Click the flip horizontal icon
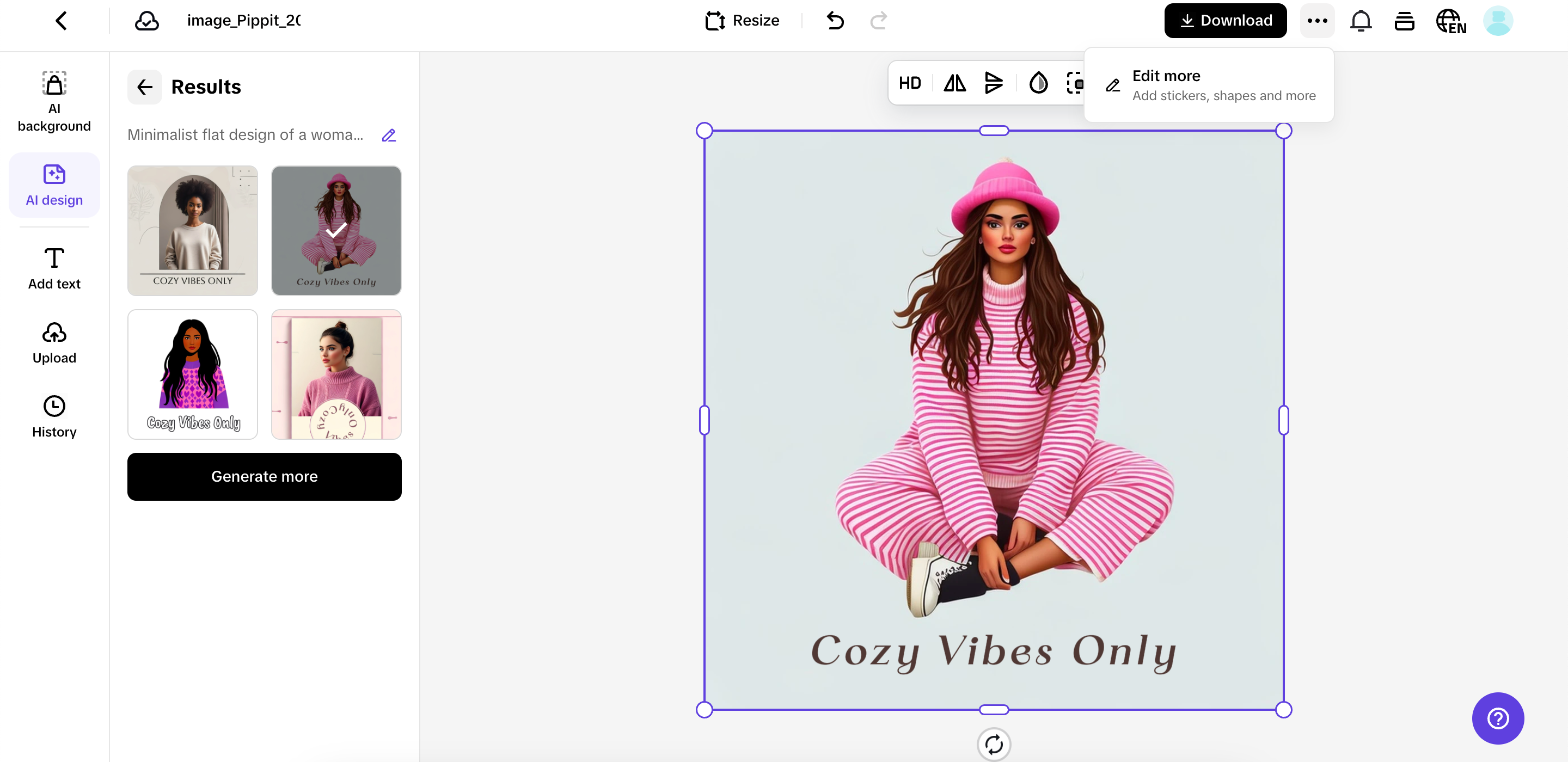 (954, 83)
